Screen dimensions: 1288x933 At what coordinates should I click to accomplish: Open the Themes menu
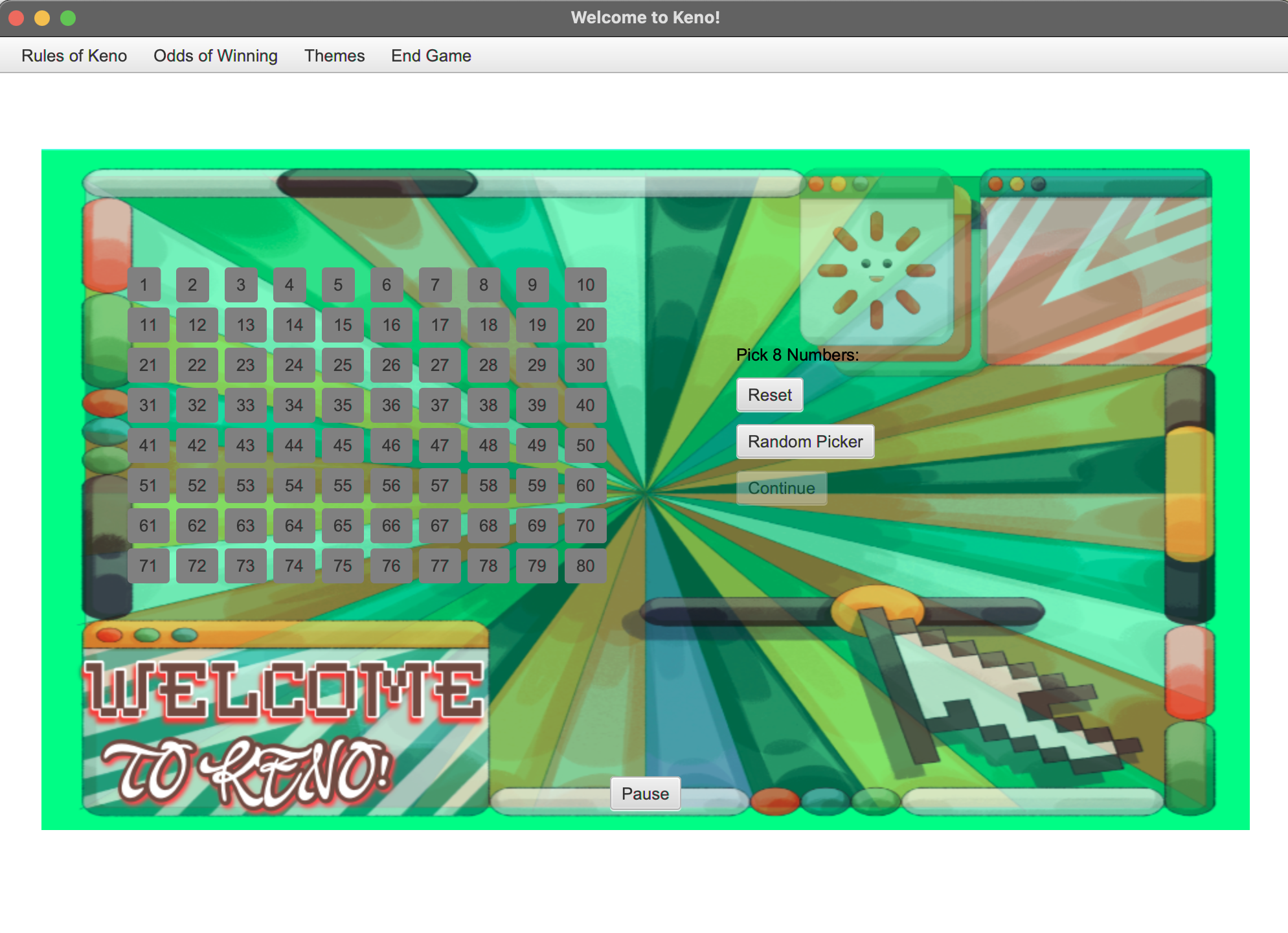pyautogui.click(x=334, y=56)
